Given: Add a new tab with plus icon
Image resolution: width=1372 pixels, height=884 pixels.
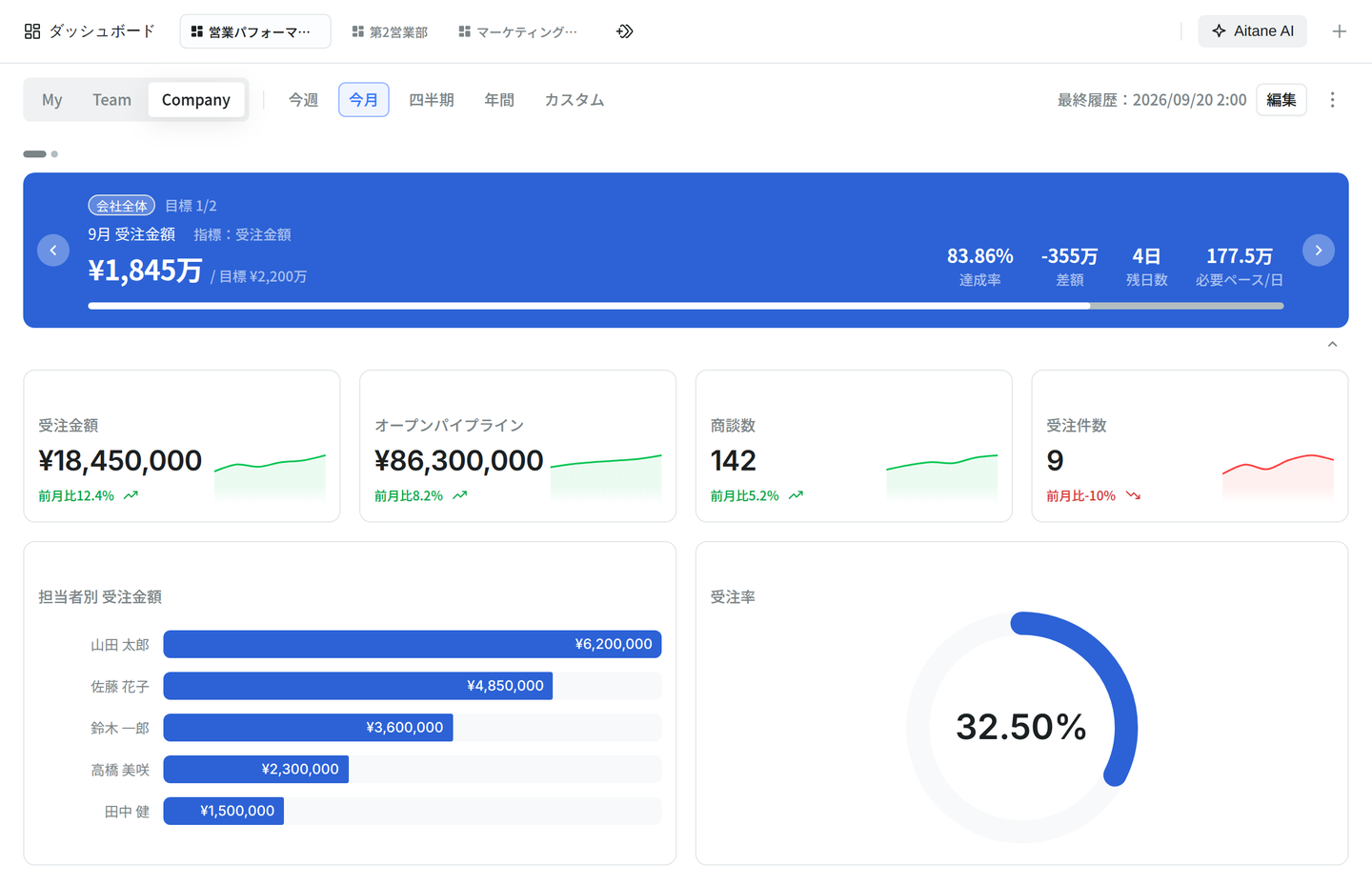Looking at the screenshot, I should click(1340, 31).
